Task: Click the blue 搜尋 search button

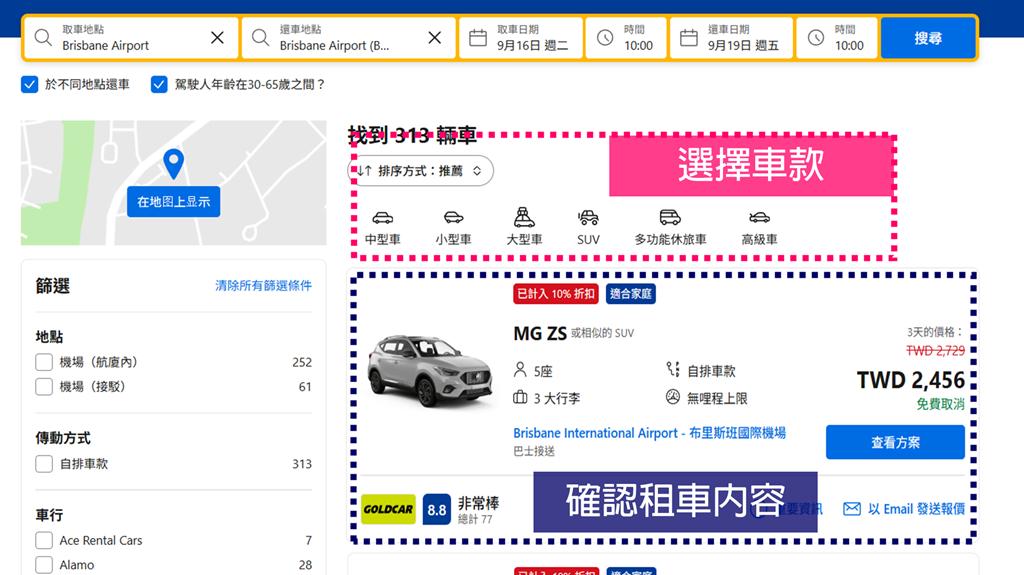Action: click(x=928, y=38)
